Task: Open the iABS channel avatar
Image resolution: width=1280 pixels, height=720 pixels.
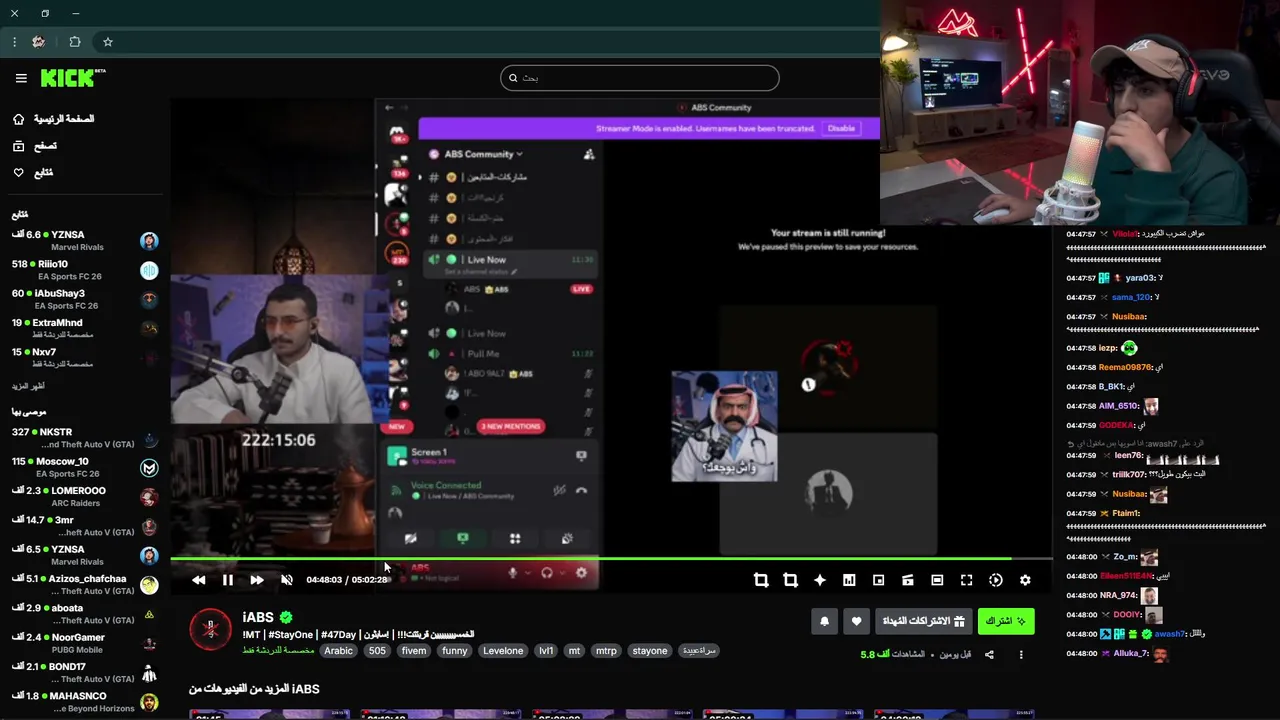Action: tap(211, 629)
